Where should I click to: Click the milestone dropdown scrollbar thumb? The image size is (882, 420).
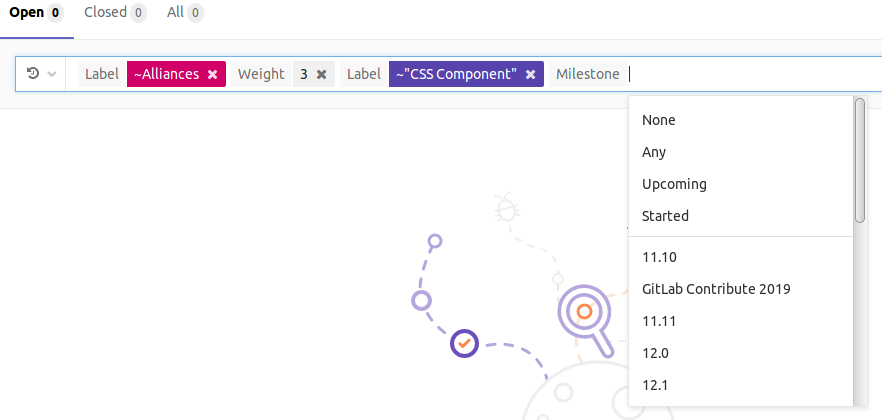pos(860,160)
